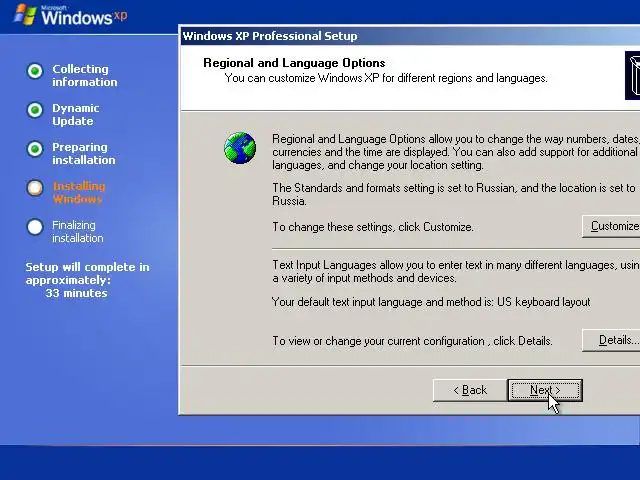Select the Finalizing installation step indicator
This screenshot has height=480, width=640.
(35, 227)
